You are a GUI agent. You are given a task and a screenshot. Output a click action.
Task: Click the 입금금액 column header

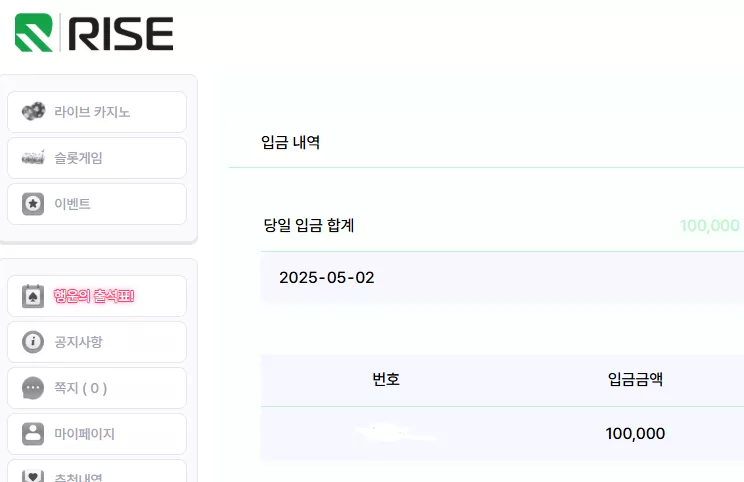(635, 379)
